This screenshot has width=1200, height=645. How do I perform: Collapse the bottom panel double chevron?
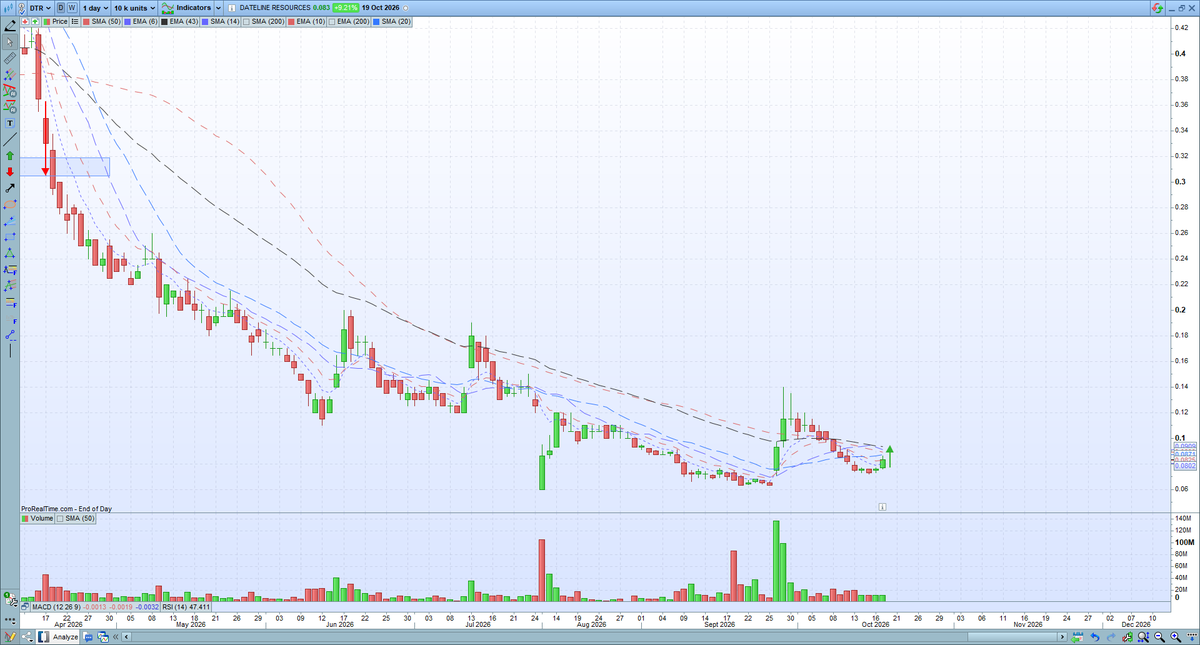click(115, 637)
